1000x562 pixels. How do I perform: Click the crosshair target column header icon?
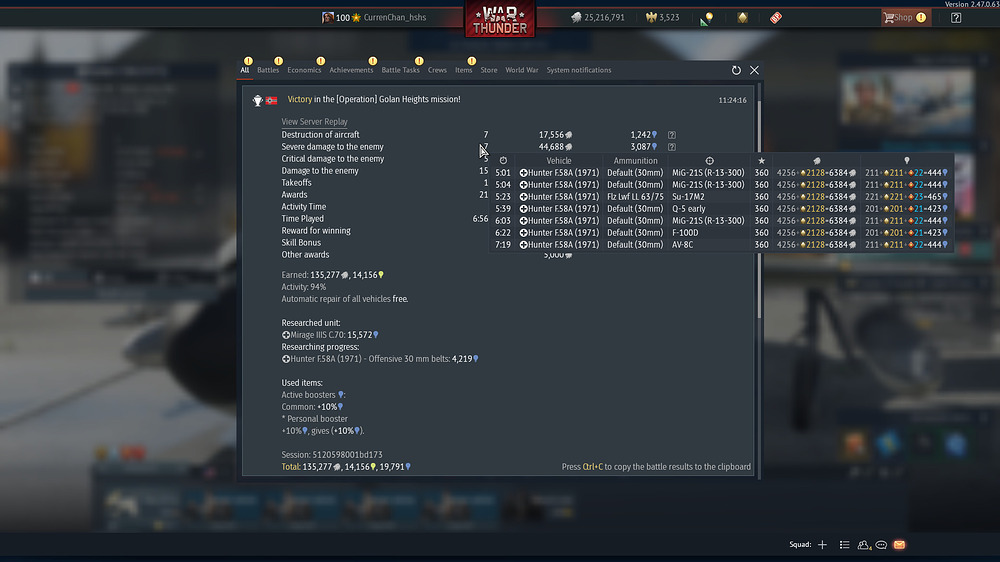pos(709,161)
